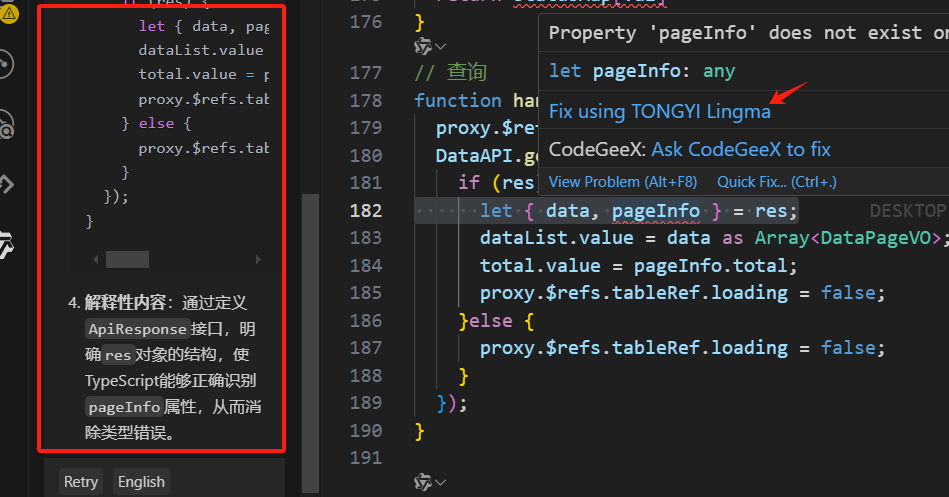
Task: Click the 'Ask CodeGeeX to fix' link
Action: pyautogui.click(x=741, y=150)
